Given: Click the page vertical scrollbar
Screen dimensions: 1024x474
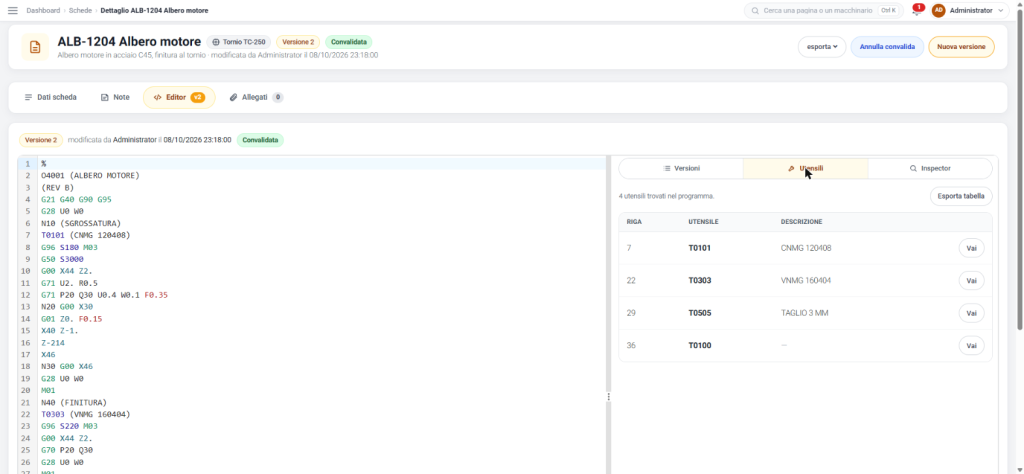Looking at the screenshot, I should point(1019,170).
